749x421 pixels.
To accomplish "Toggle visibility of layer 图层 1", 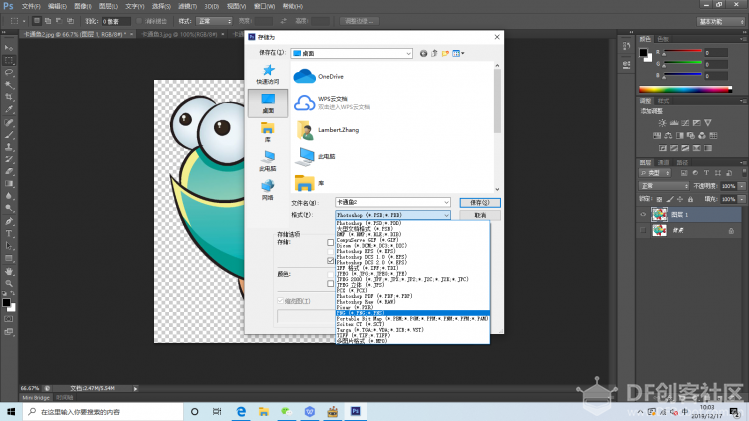I will 643,215.
